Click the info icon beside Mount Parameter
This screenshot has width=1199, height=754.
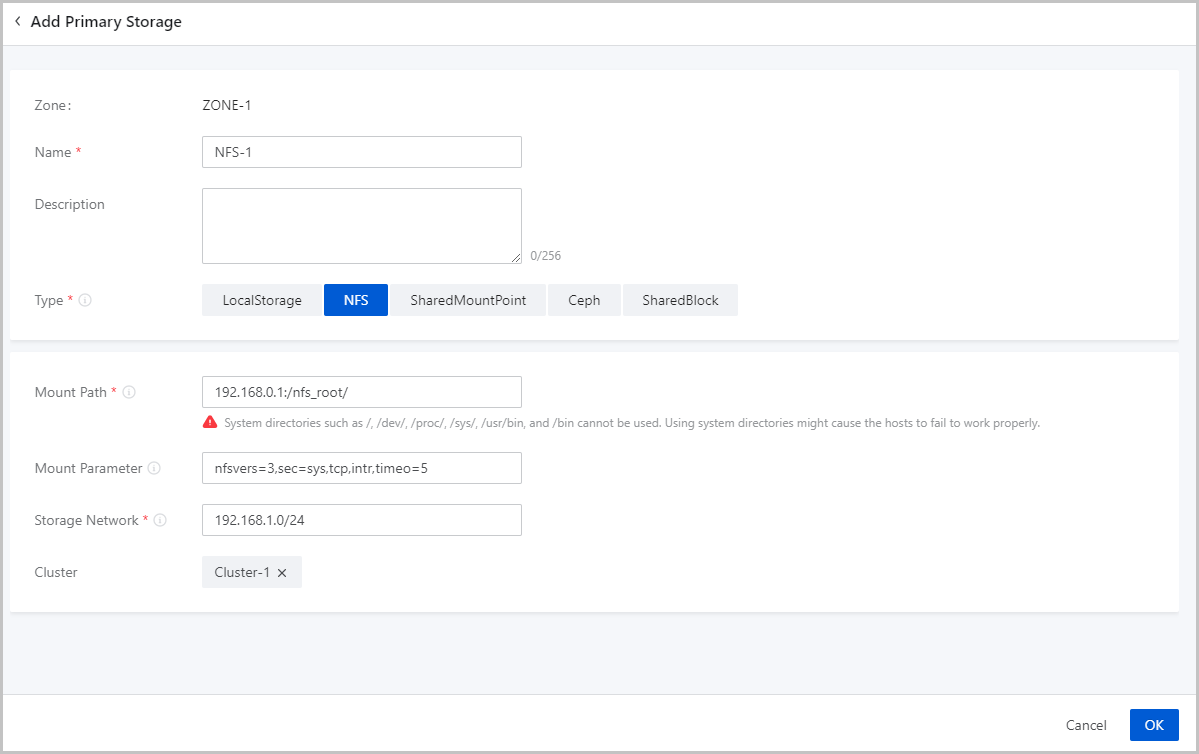[154, 468]
